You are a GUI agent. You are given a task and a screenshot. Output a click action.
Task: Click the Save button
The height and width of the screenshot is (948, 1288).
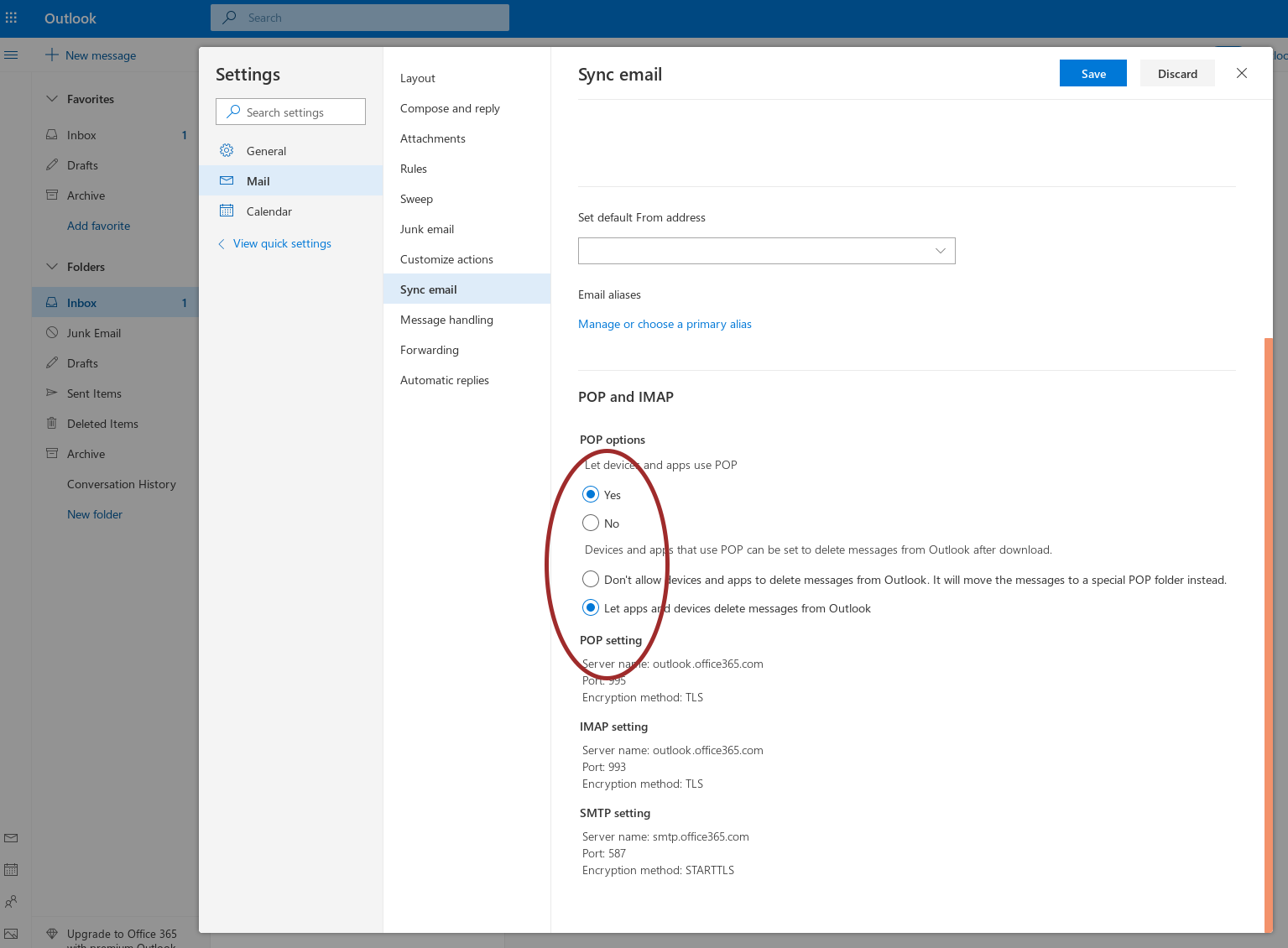click(x=1093, y=73)
